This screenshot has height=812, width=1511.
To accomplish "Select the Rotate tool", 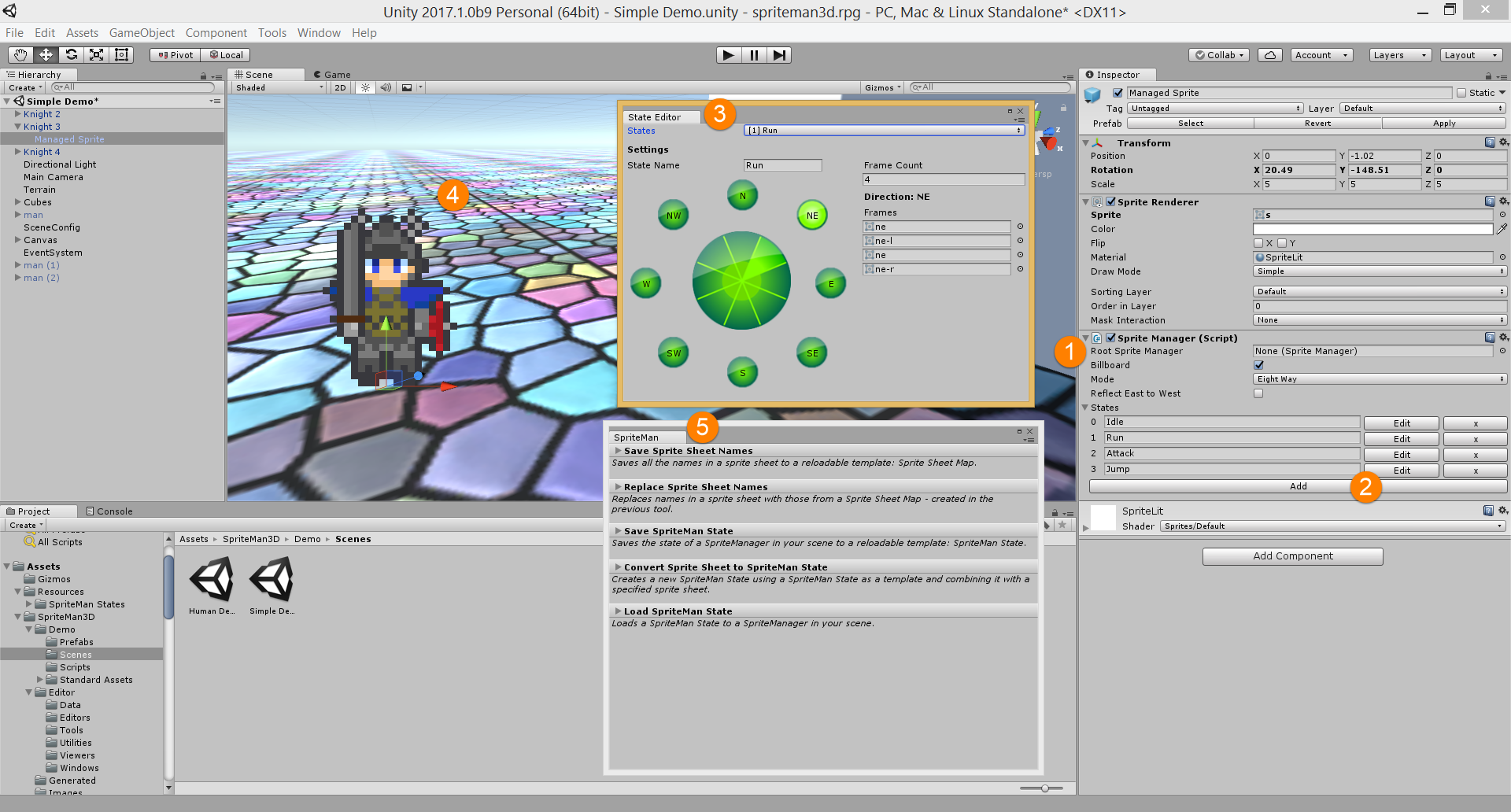I will [71, 54].
